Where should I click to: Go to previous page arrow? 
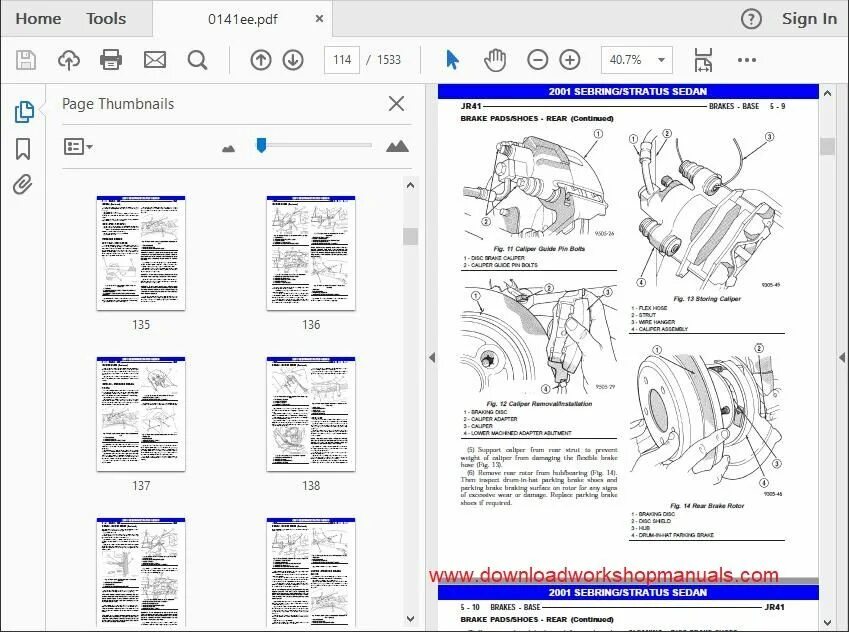click(260, 60)
